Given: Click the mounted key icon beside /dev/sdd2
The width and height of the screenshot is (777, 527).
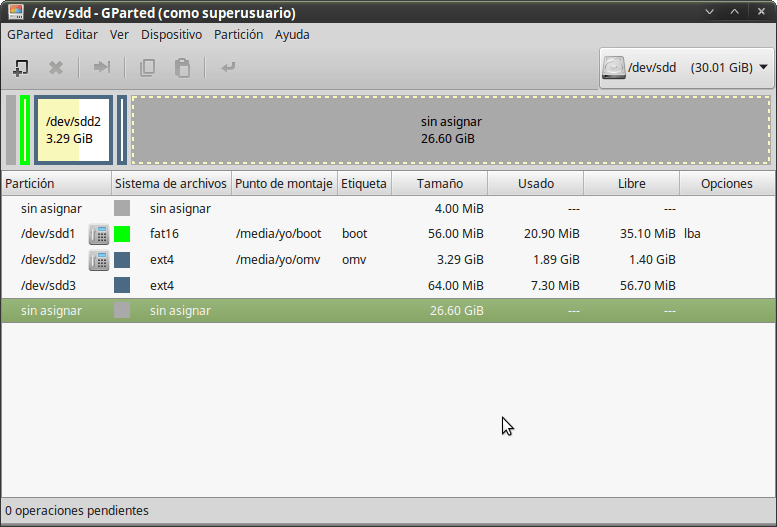Looking at the screenshot, I should coord(99,260).
